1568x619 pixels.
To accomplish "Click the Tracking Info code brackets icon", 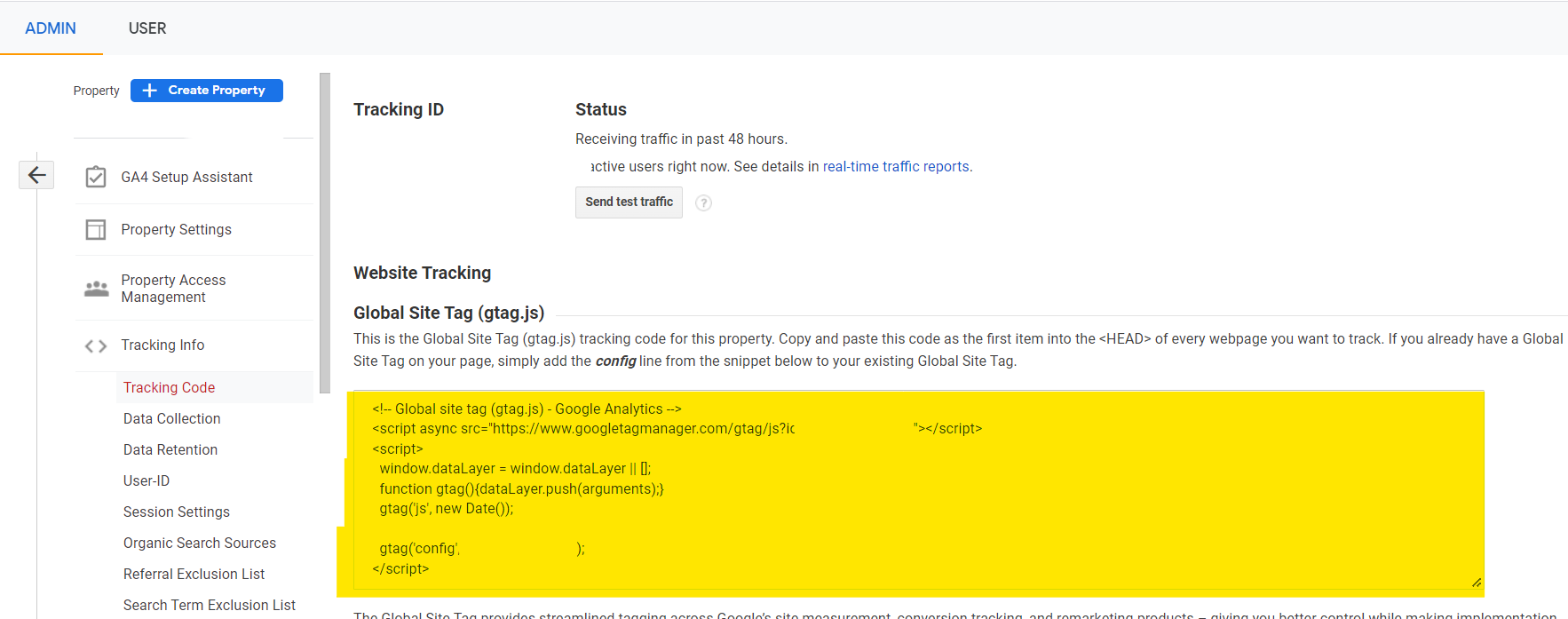I will 96,345.
